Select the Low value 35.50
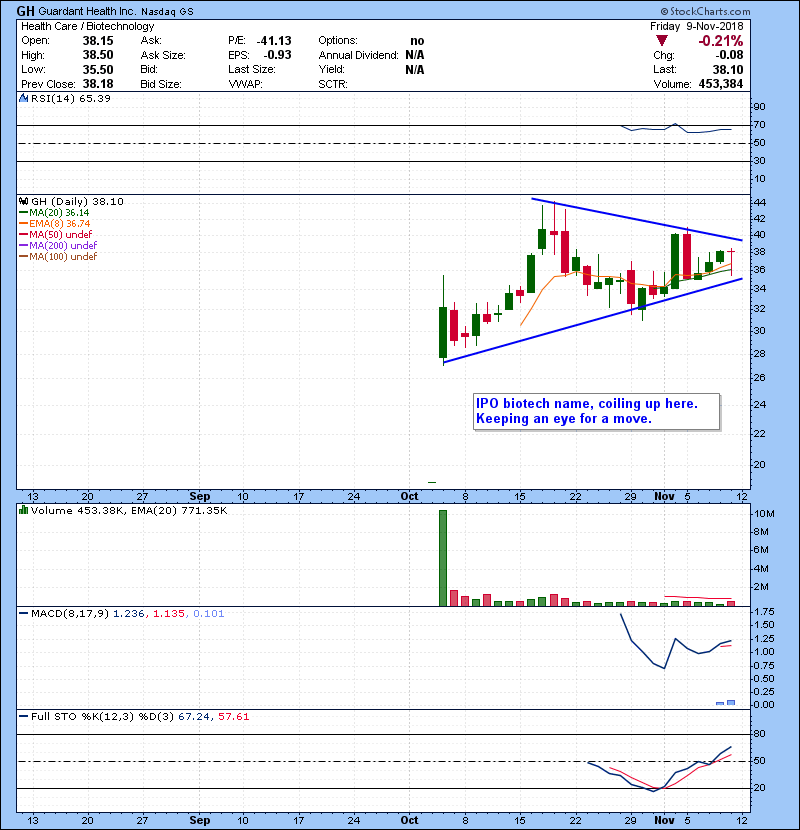Image resolution: width=800 pixels, height=830 pixels. point(98,69)
